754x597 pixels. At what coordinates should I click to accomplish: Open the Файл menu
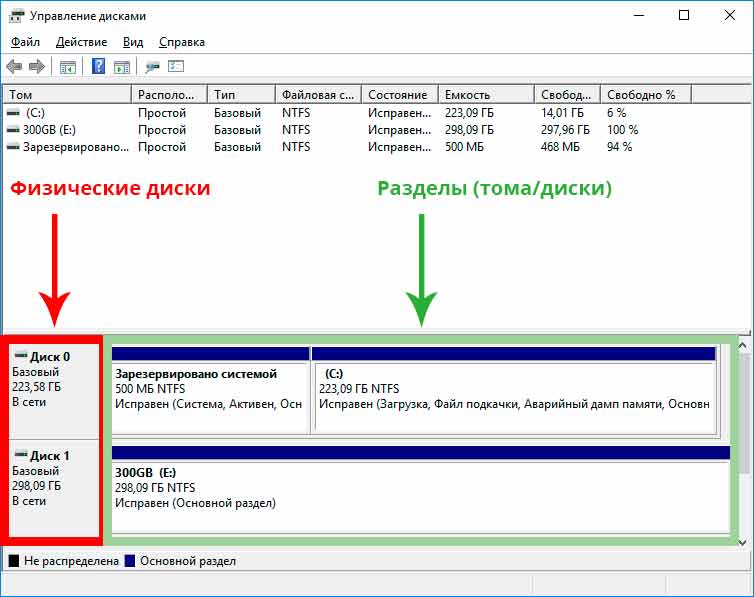[x=25, y=42]
